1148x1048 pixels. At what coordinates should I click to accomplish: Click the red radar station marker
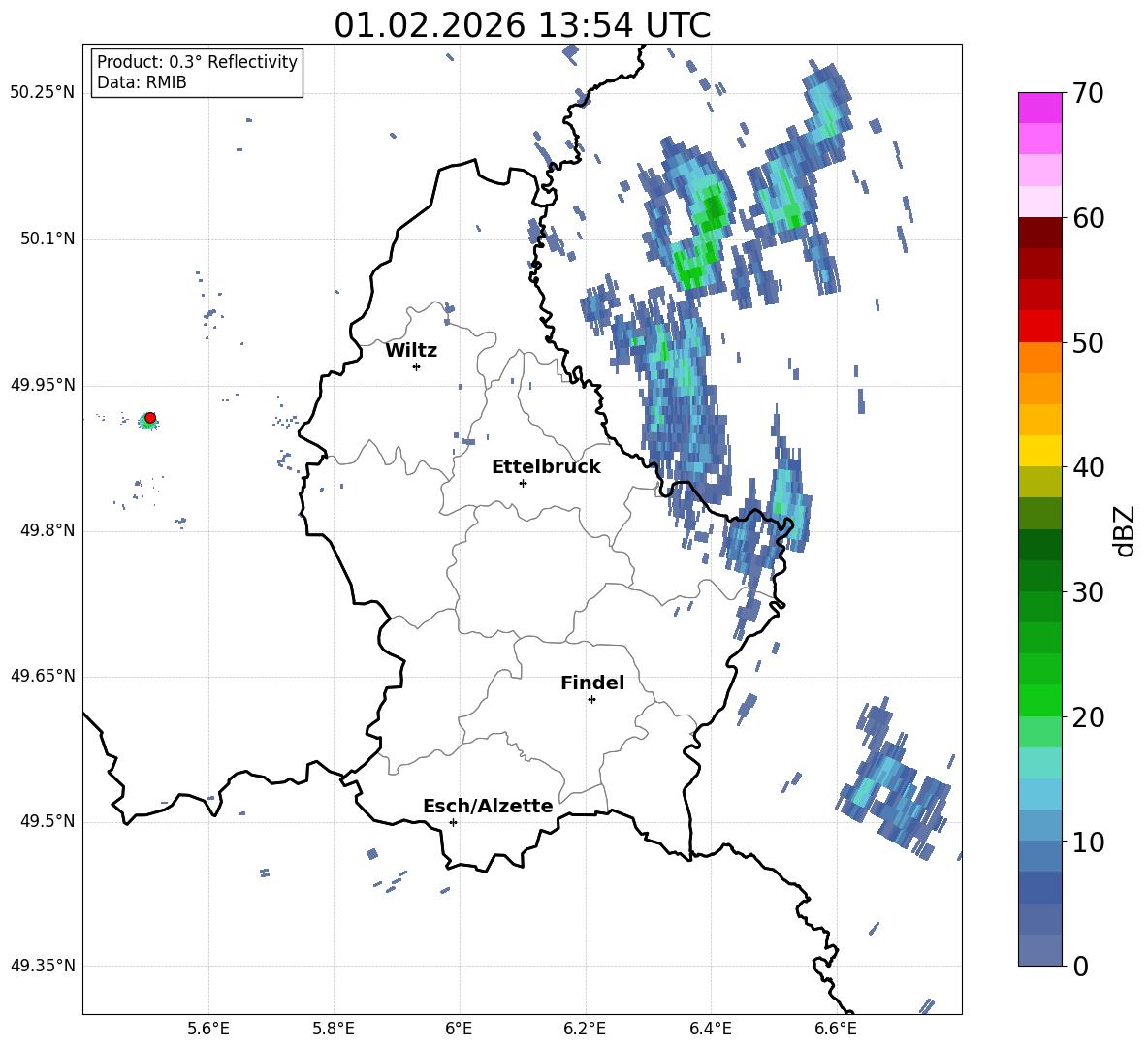pos(150,418)
